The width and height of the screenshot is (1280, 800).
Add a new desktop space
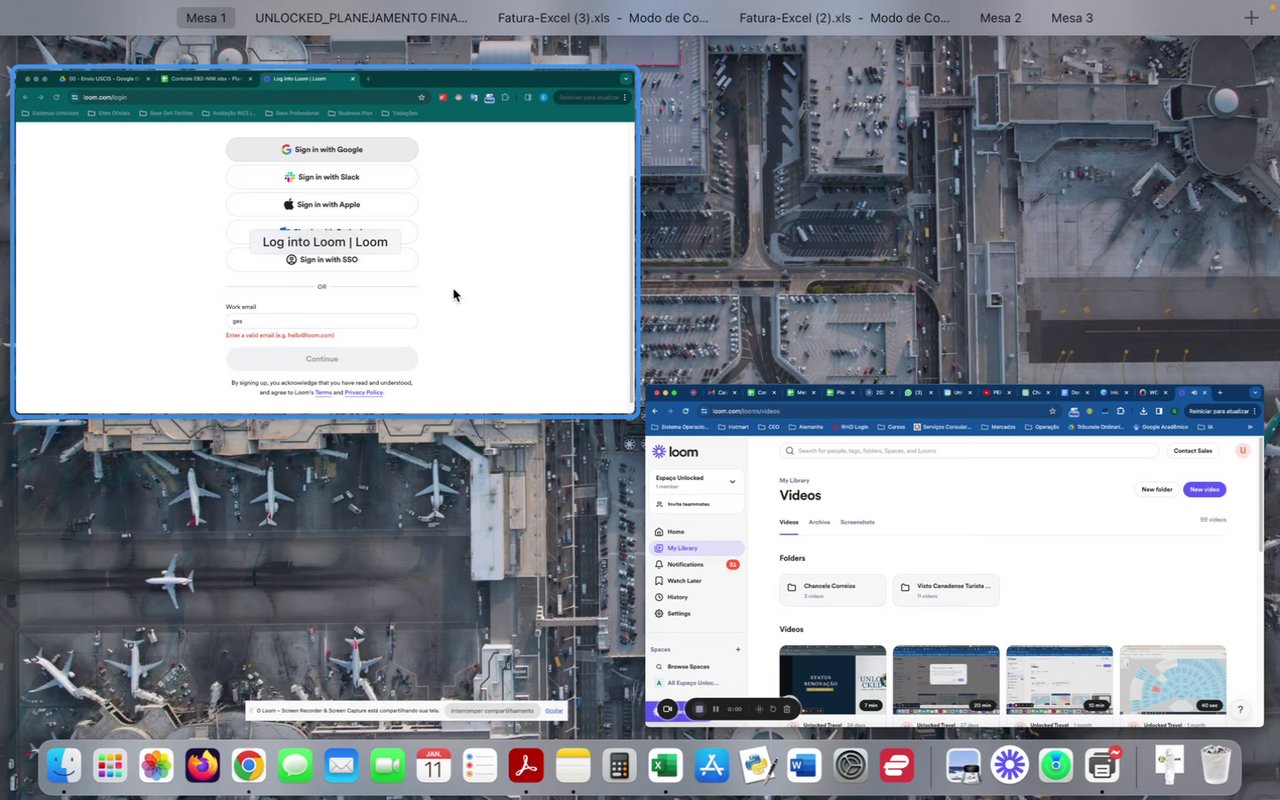[1251, 18]
